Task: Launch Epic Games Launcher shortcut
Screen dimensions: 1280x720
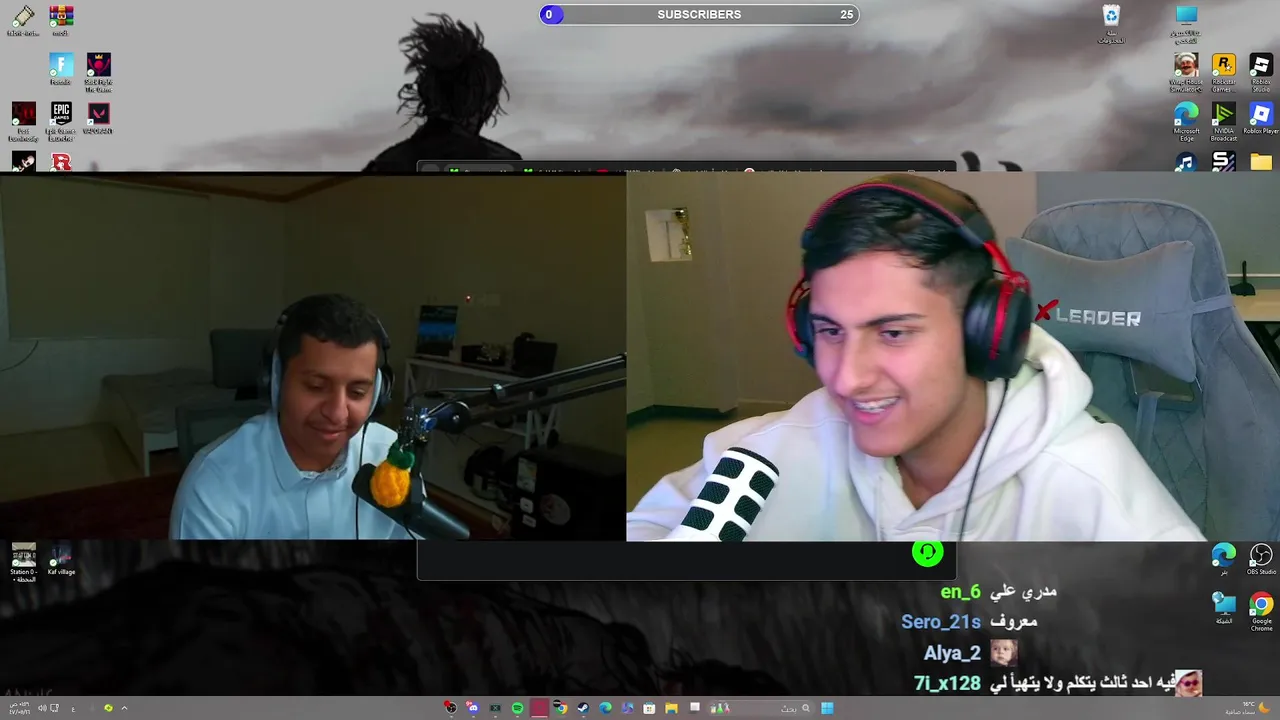Action: click(61, 119)
